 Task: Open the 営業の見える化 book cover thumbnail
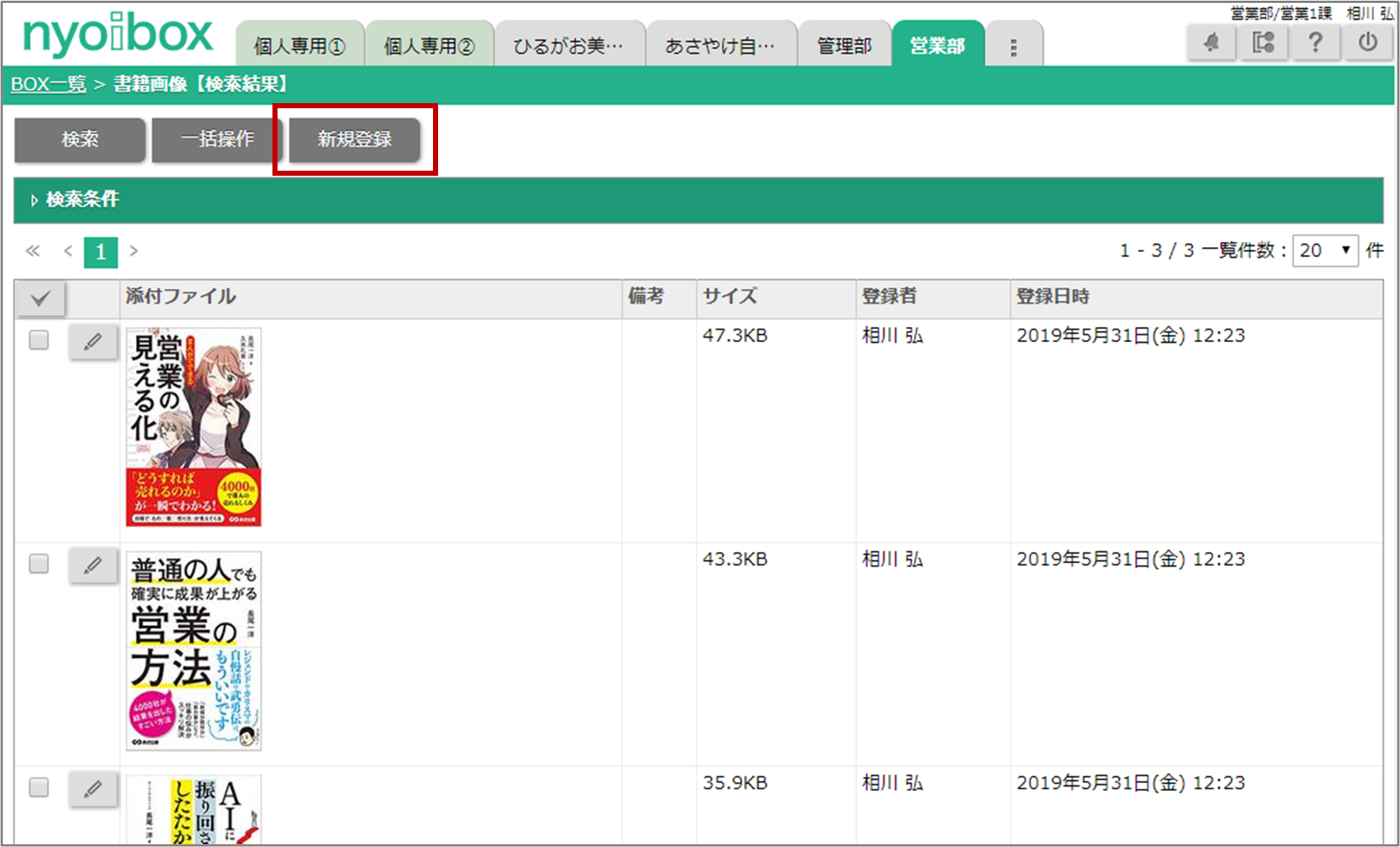click(x=194, y=427)
